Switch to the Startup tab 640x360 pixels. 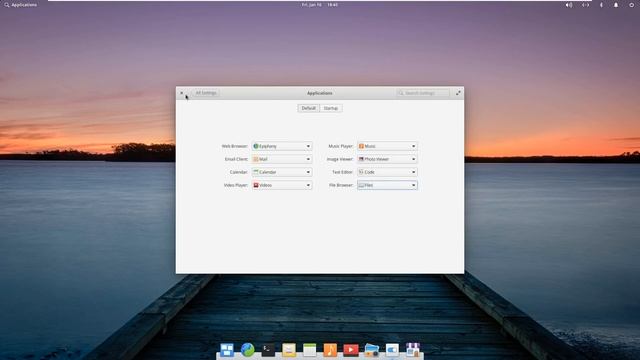click(x=331, y=108)
